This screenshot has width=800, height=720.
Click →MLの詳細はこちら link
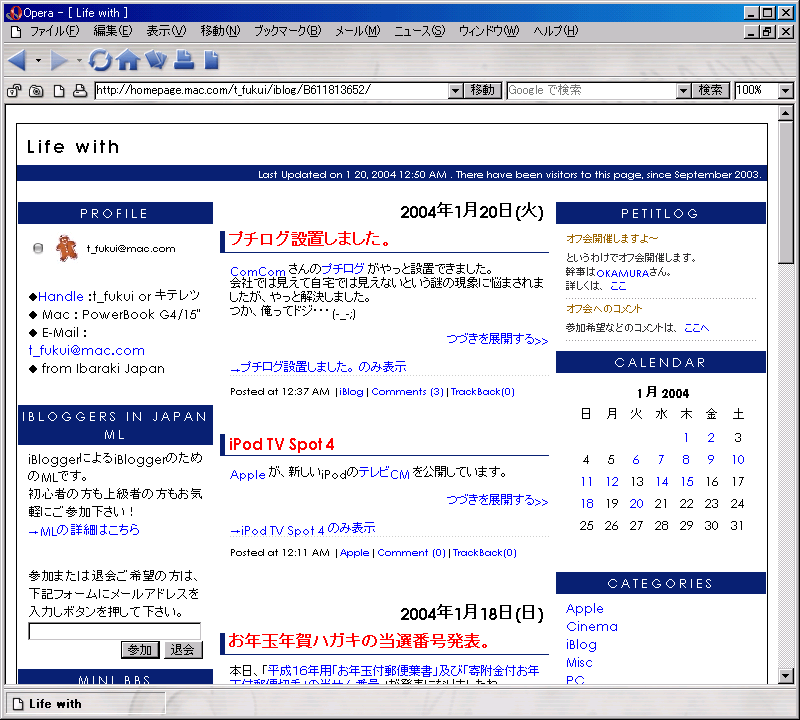point(84,530)
